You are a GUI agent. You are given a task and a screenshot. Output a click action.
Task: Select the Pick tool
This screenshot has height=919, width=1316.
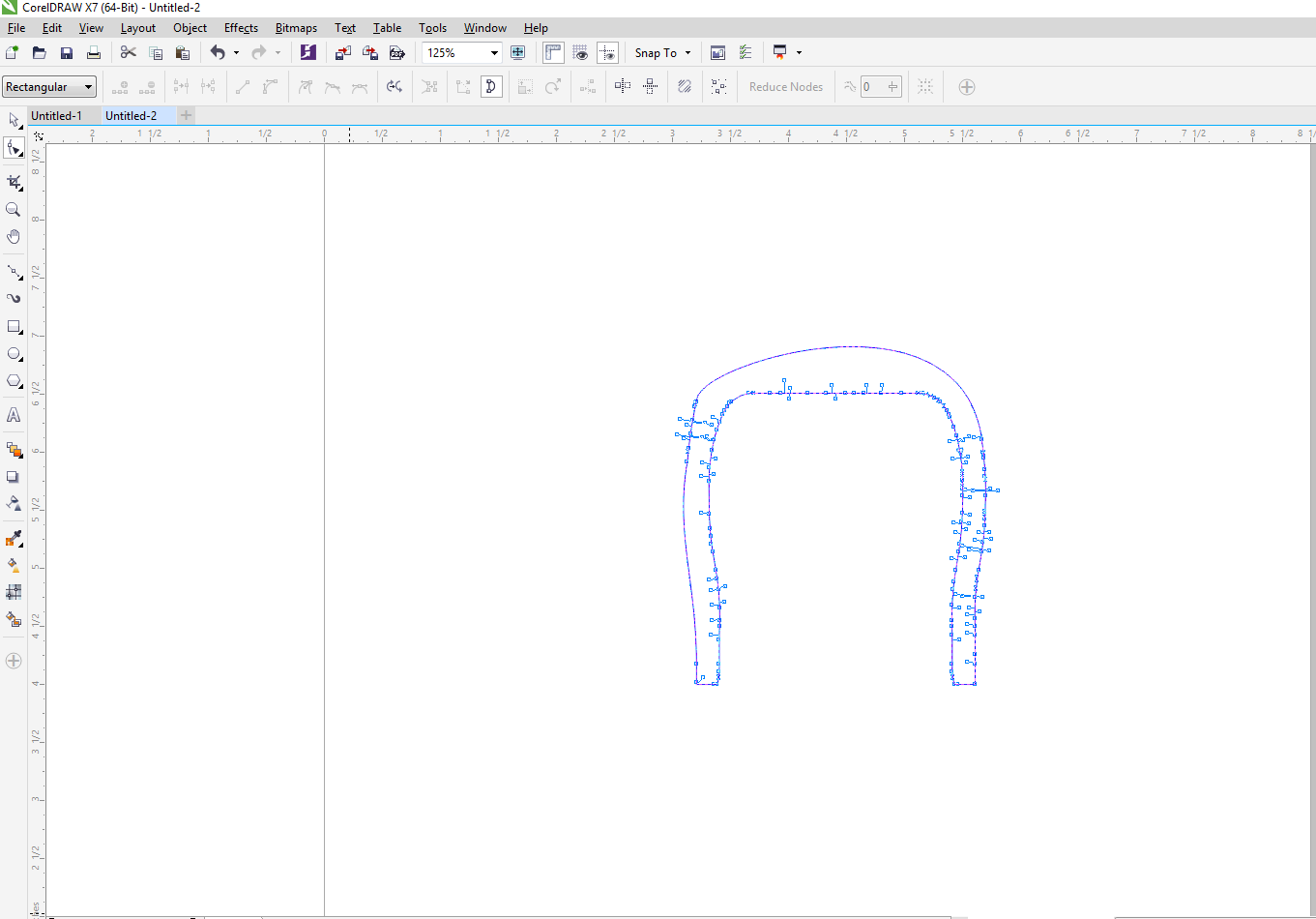[x=14, y=120]
